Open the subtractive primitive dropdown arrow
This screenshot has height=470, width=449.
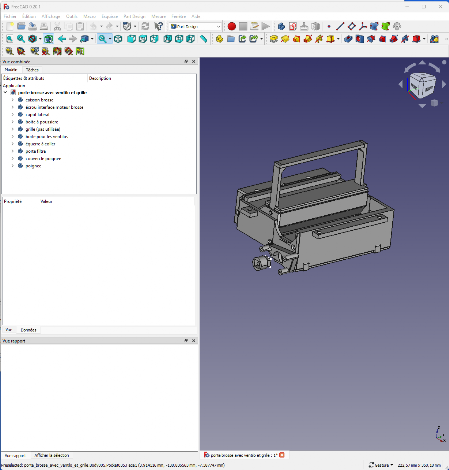[424, 39]
